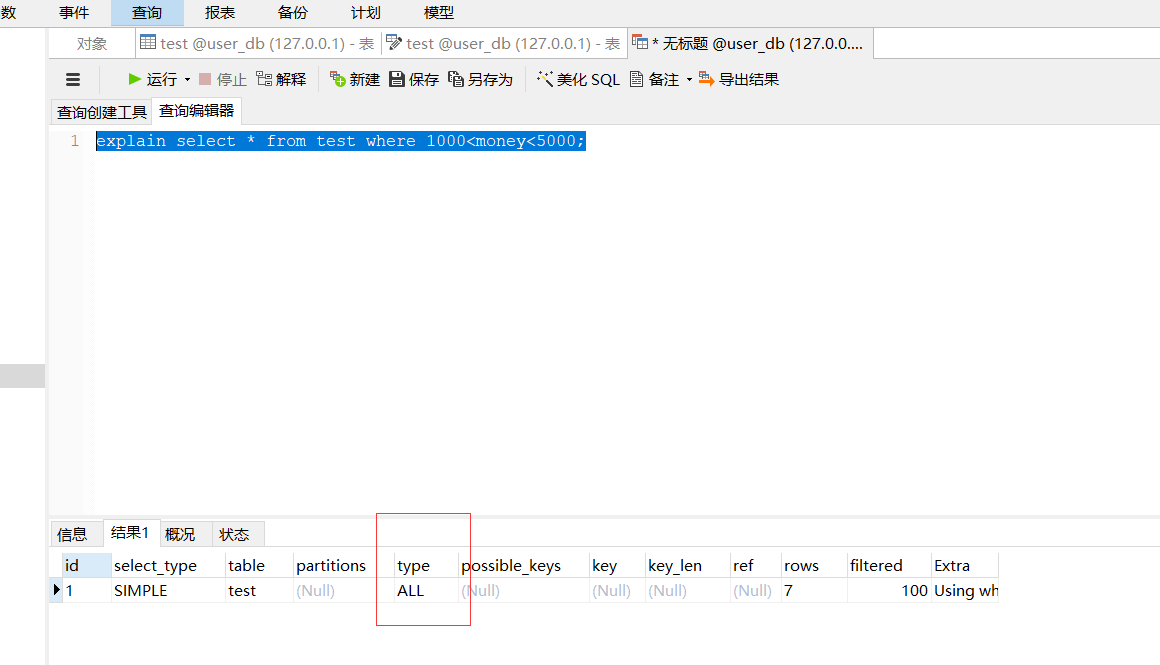Switch to 查询编辑器 tab
Image resolution: width=1160 pixels, height=665 pixels.
[196, 111]
